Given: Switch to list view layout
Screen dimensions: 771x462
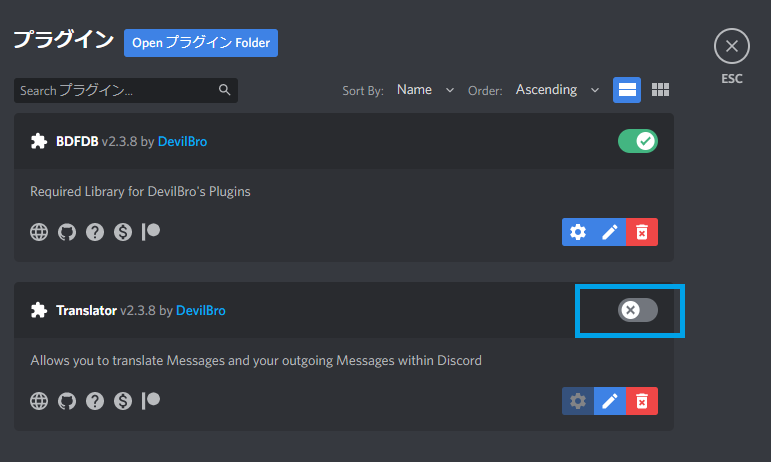Looking at the screenshot, I should (x=627, y=90).
